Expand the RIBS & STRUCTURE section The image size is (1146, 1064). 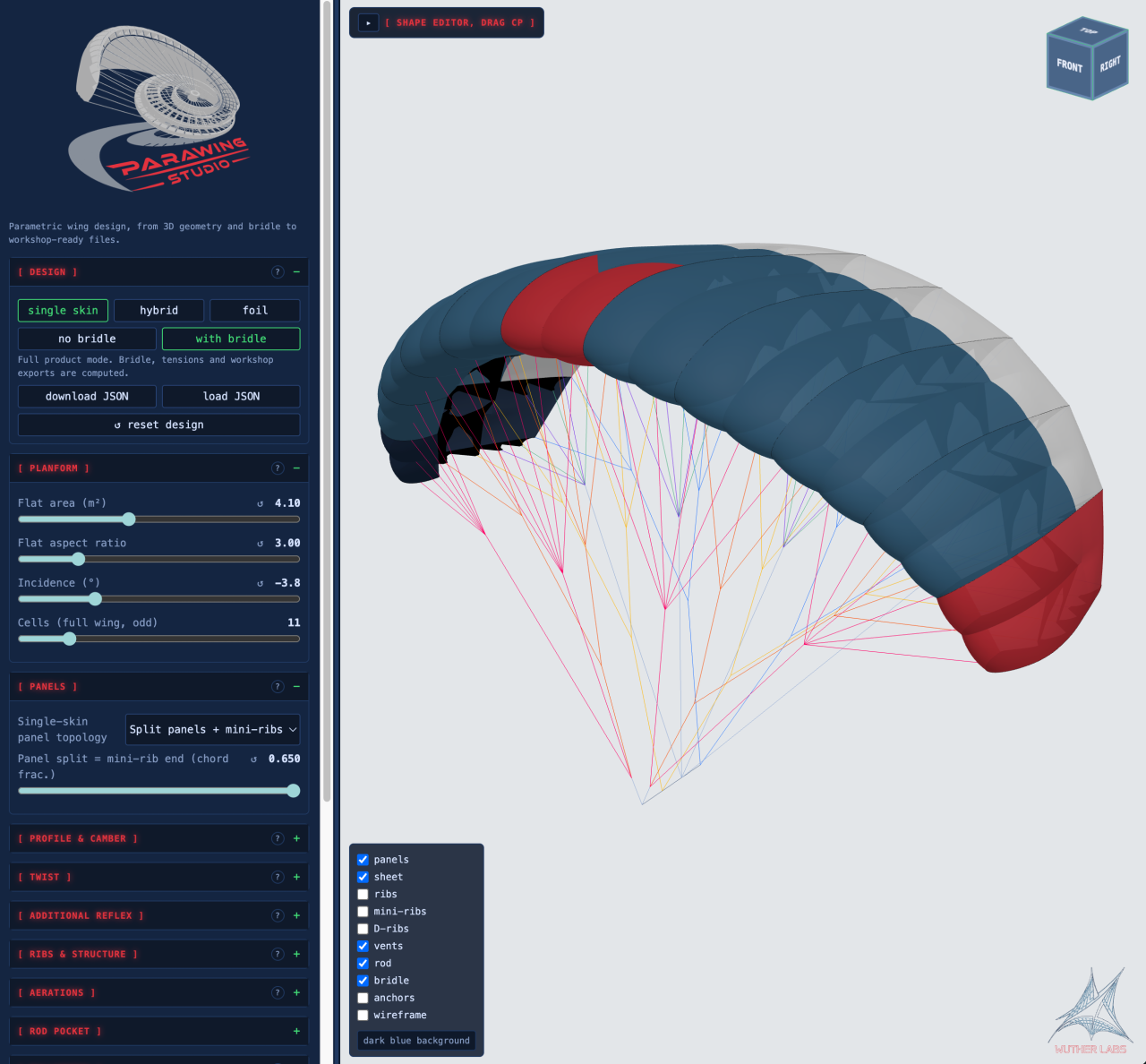coord(296,955)
